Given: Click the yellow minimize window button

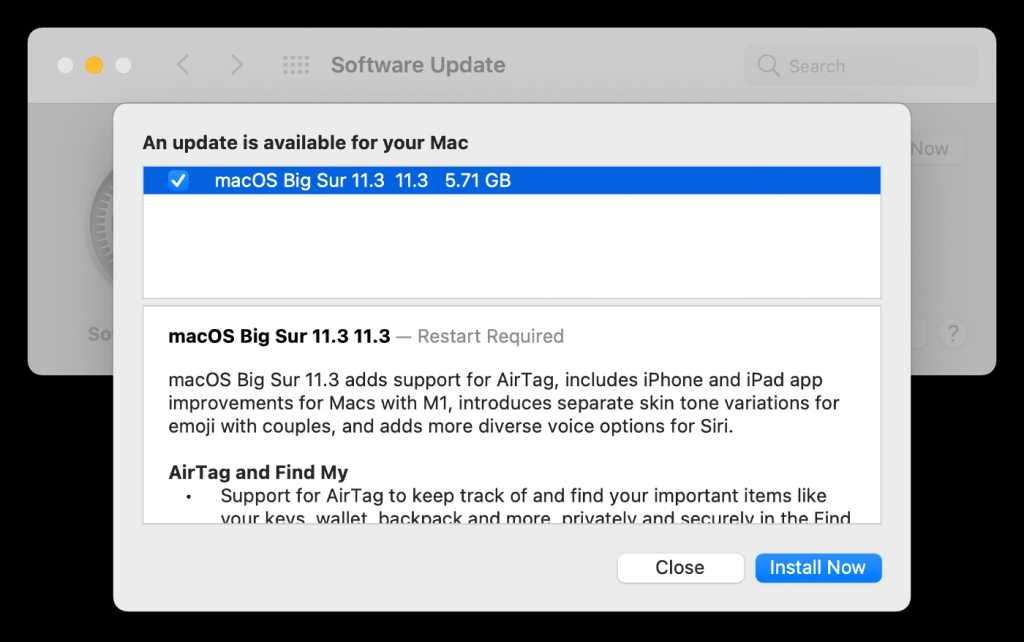Looking at the screenshot, I should click(x=94, y=65).
